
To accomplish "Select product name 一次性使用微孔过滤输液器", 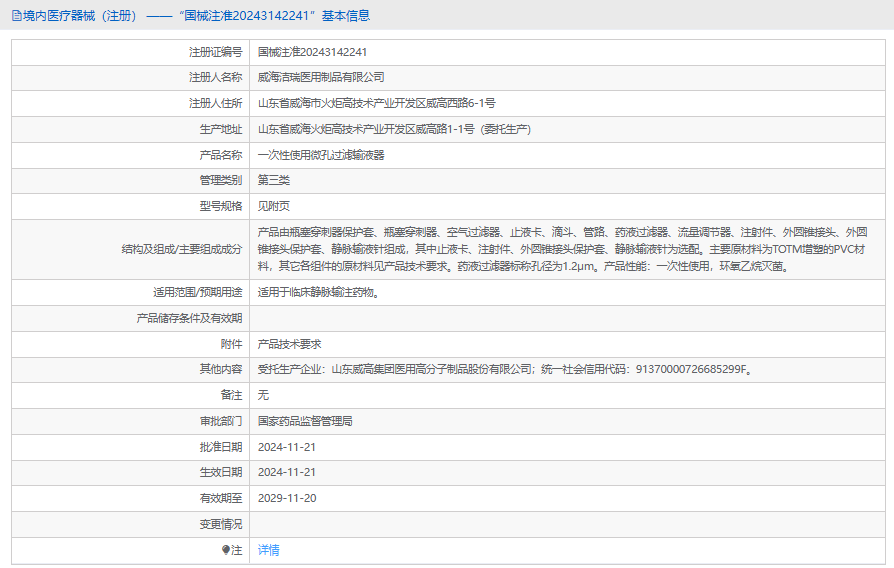I will coord(321,155).
